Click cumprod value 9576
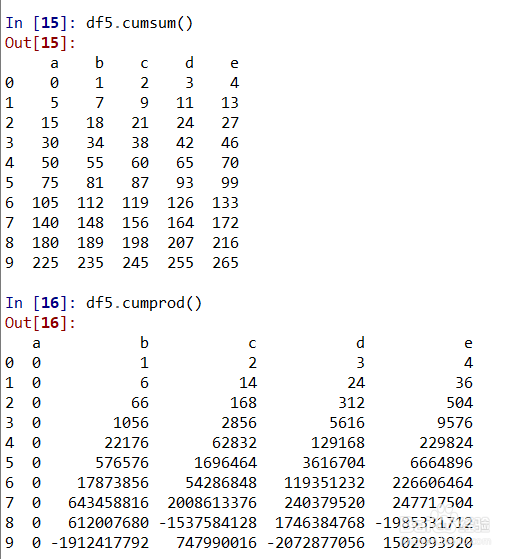Screen dimensions: 521x559 455,423
